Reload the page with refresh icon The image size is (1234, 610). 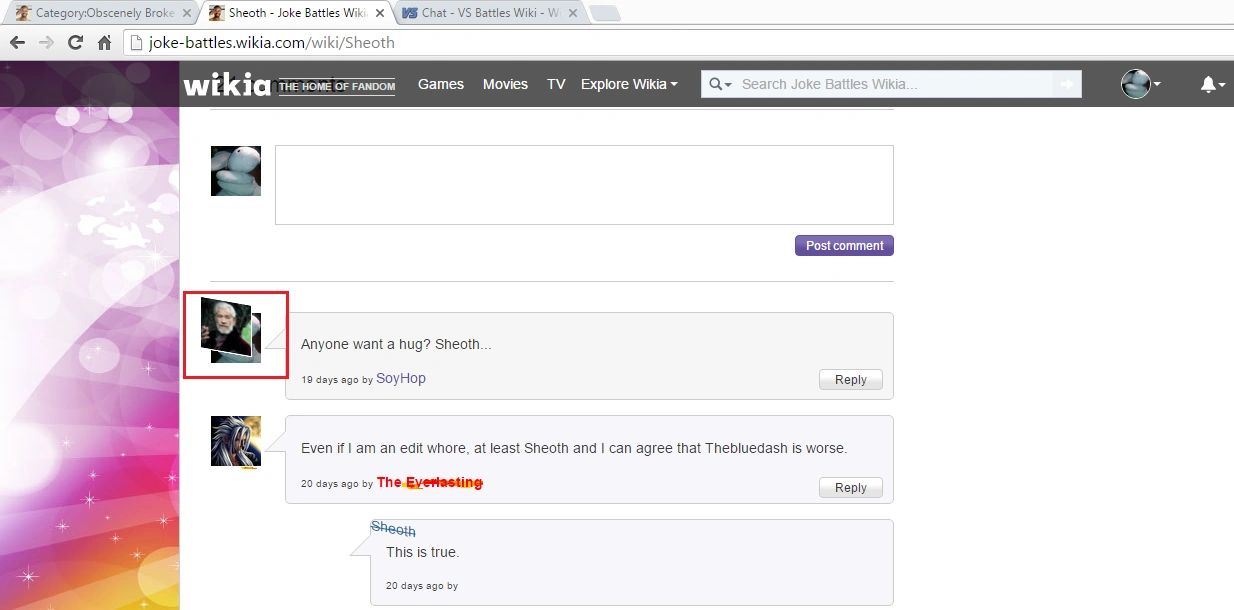click(75, 43)
